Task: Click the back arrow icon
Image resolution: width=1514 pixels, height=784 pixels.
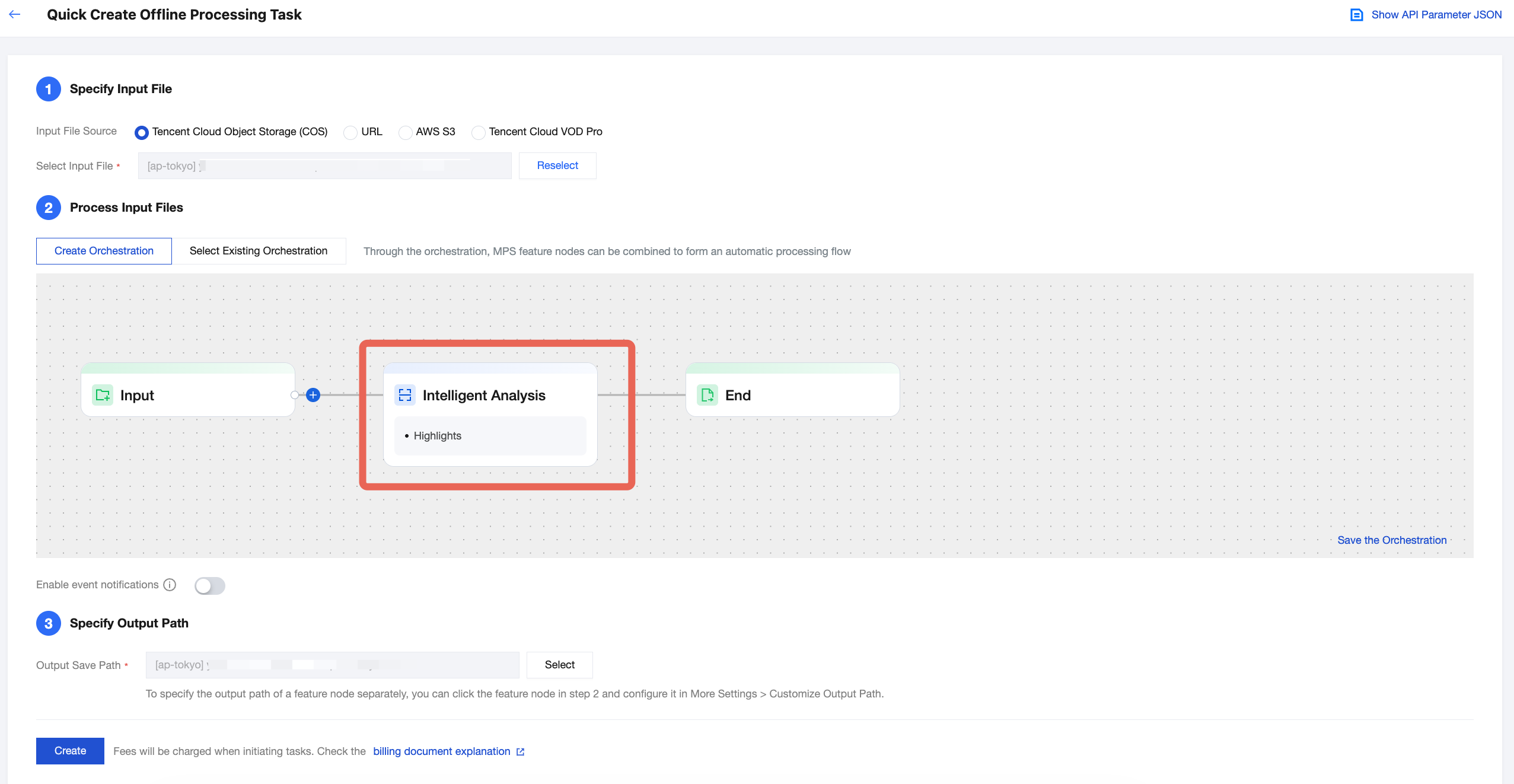Action: [x=15, y=14]
